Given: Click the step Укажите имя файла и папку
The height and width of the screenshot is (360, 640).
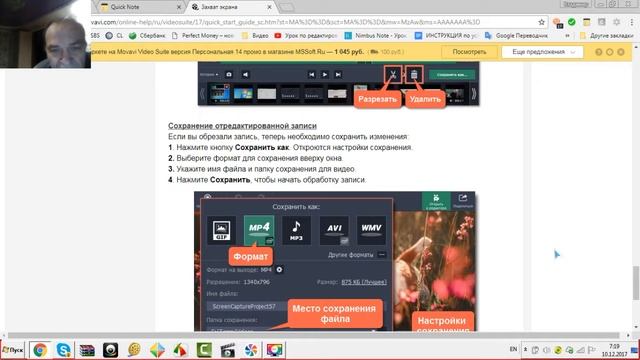Looking at the screenshot, I should pos(262,169).
